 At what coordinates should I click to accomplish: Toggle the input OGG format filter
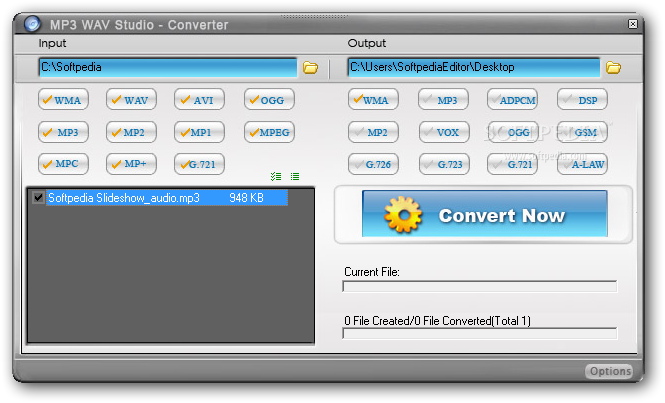point(269,100)
